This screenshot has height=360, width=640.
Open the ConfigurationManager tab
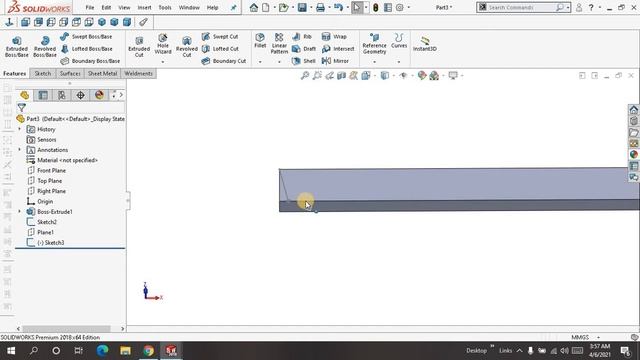click(x=62, y=95)
